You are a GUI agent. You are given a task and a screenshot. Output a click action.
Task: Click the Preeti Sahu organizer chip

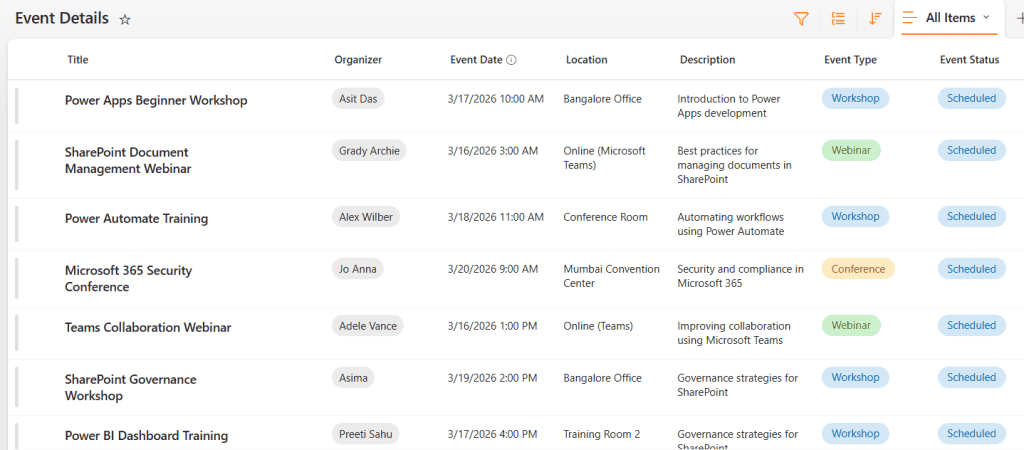click(365, 434)
